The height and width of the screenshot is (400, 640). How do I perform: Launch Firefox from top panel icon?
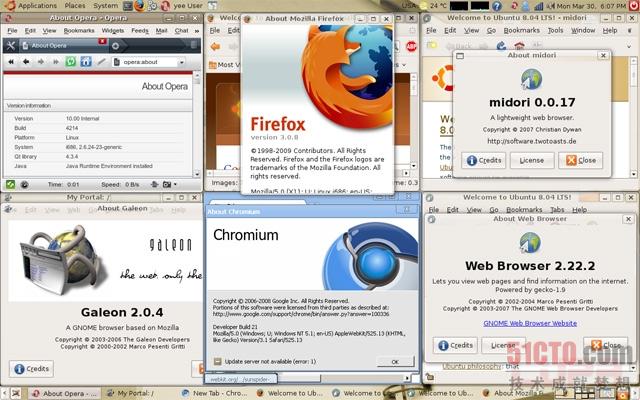click(x=140, y=6)
